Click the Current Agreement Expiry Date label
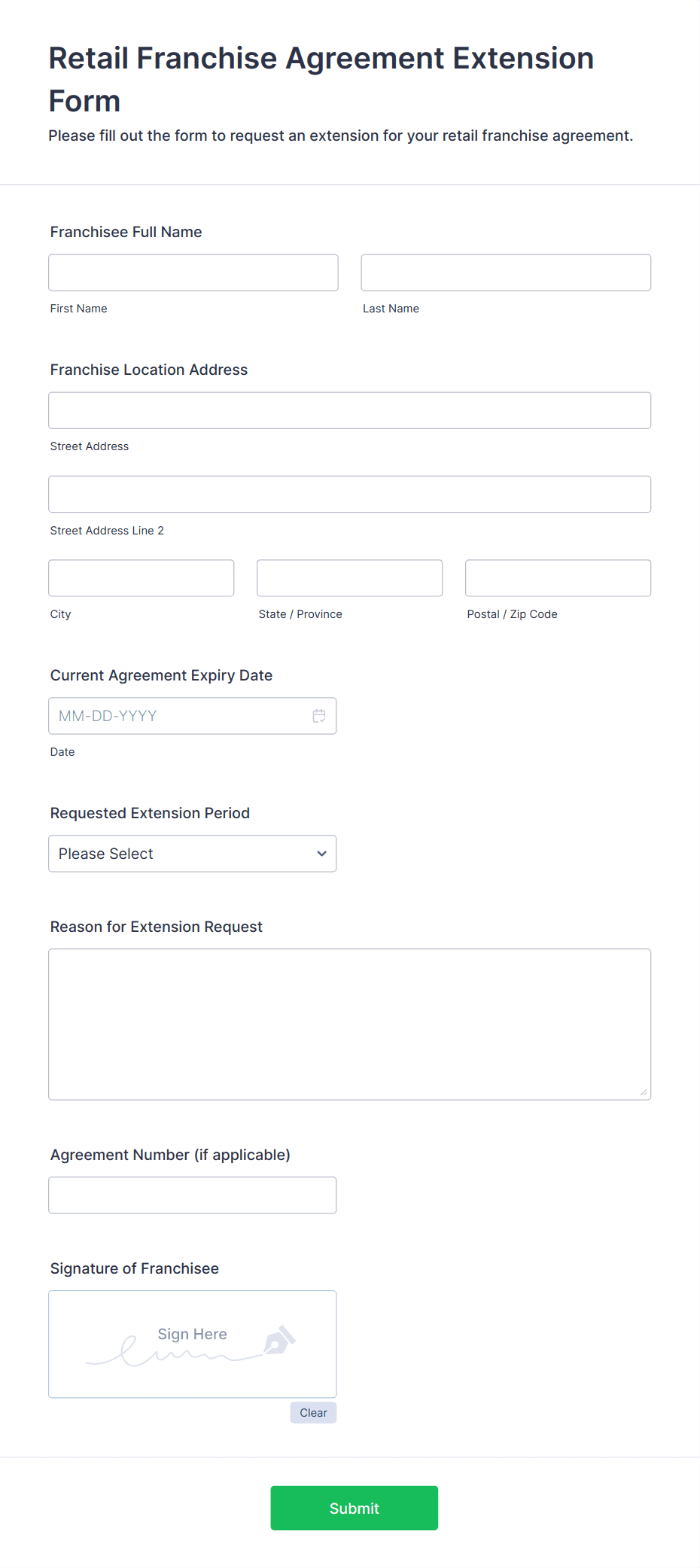Screen dimensions: 700x1568 click(161, 675)
